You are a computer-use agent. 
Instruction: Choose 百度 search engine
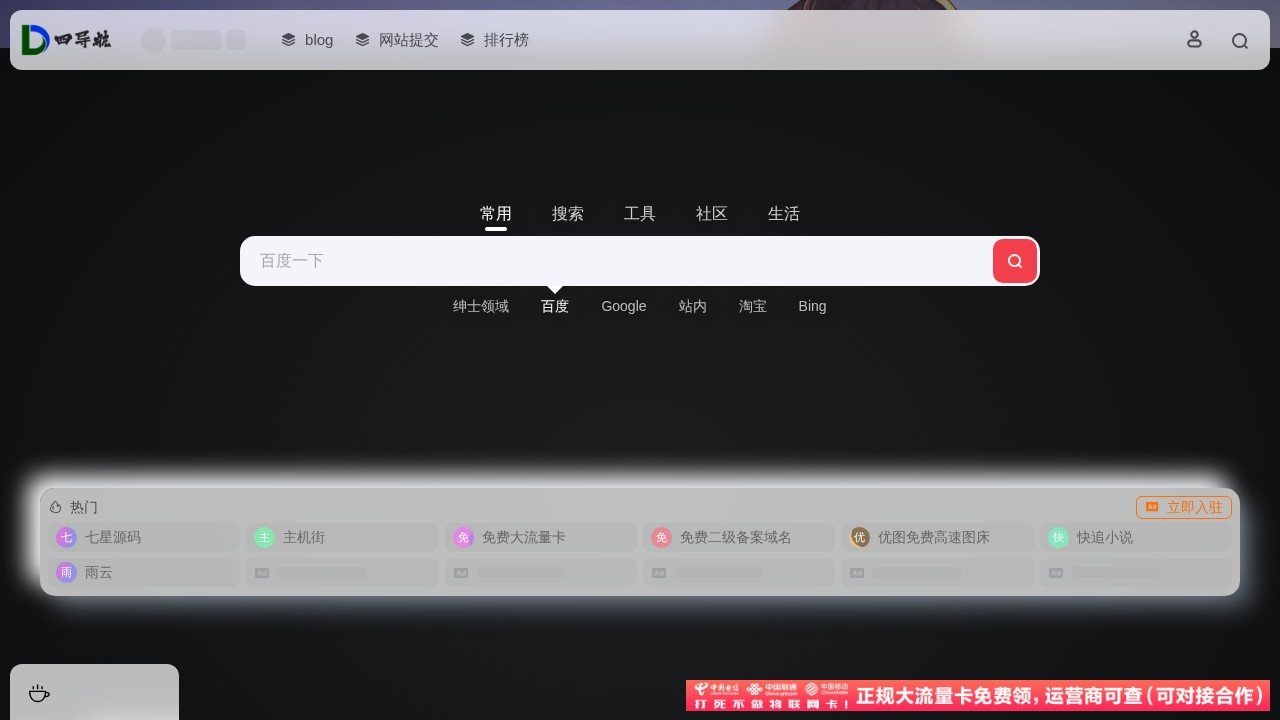coord(555,306)
